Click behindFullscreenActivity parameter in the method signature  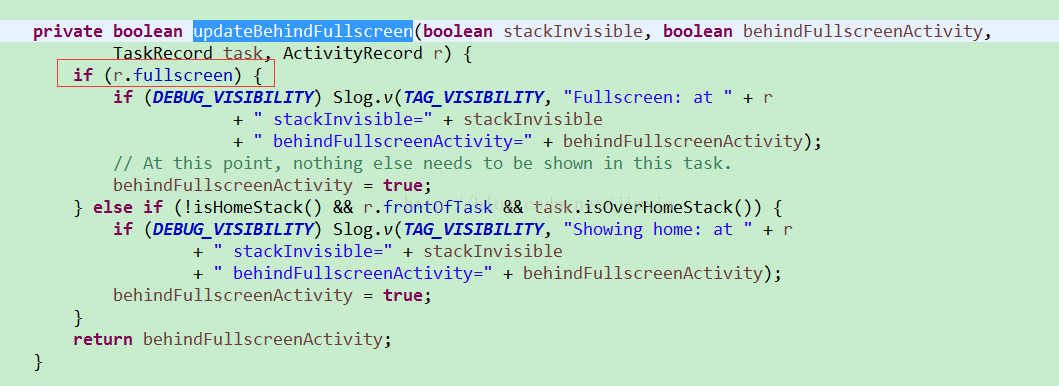tap(862, 31)
